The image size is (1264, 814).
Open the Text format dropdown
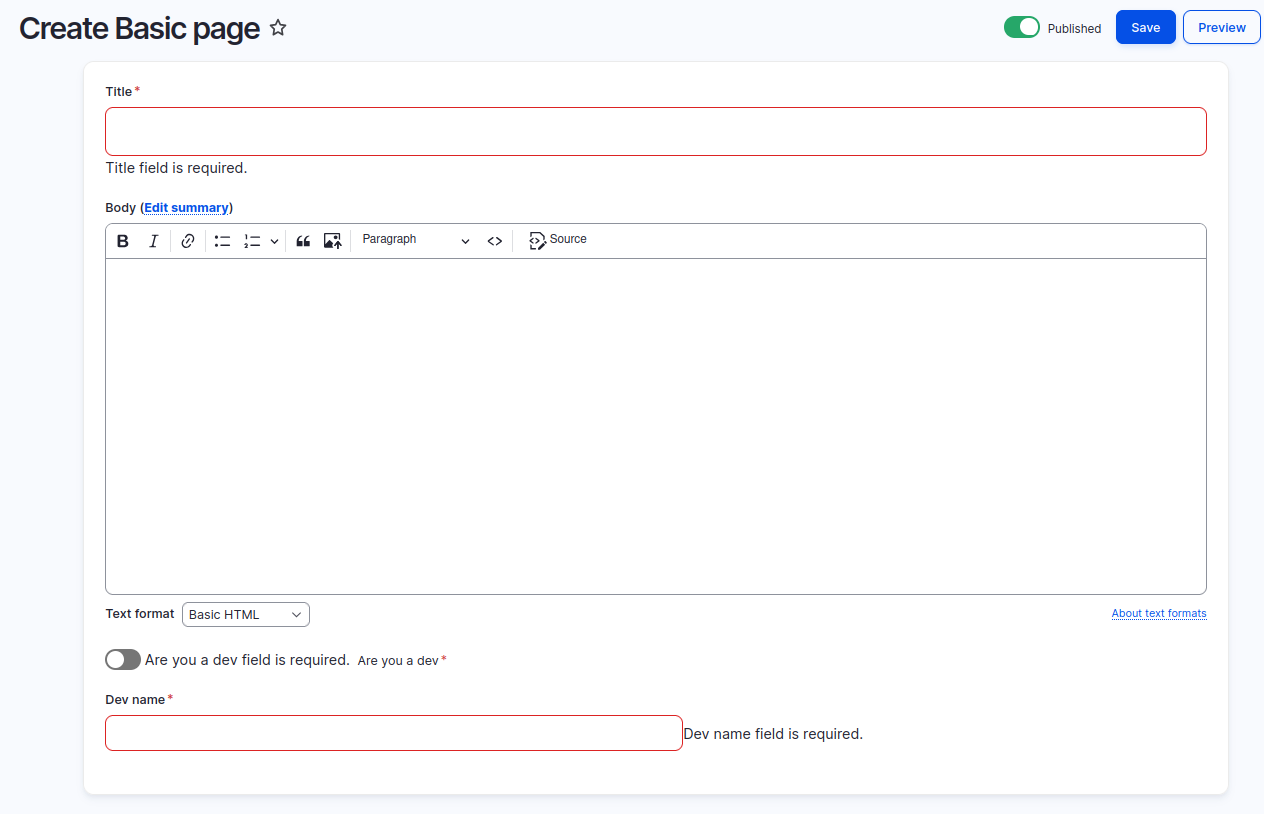(246, 614)
